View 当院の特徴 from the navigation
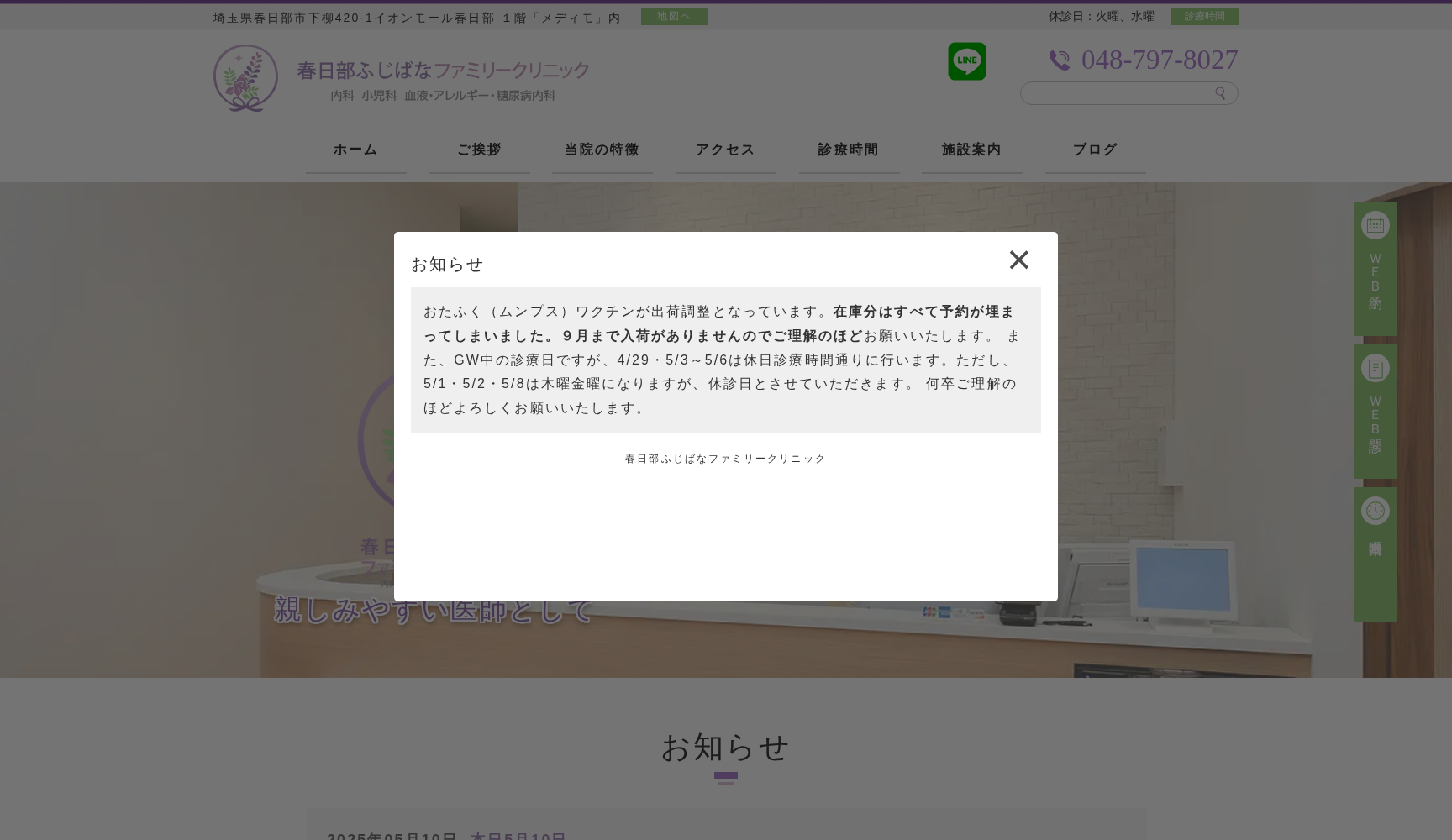Image resolution: width=1452 pixels, height=840 pixels. pyautogui.click(x=602, y=150)
